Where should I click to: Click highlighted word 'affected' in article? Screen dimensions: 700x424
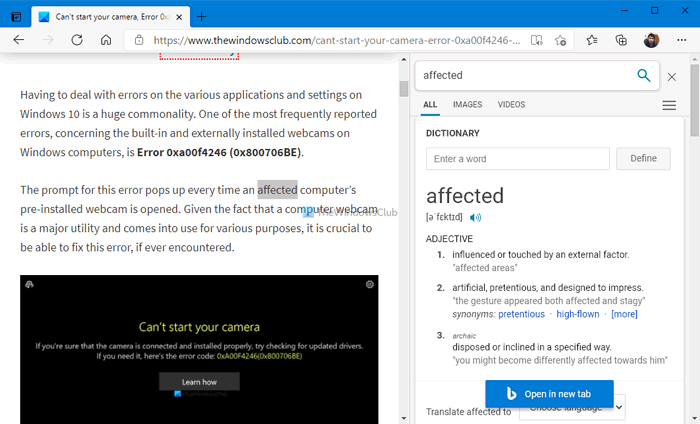pyautogui.click(x=277, y=190)
